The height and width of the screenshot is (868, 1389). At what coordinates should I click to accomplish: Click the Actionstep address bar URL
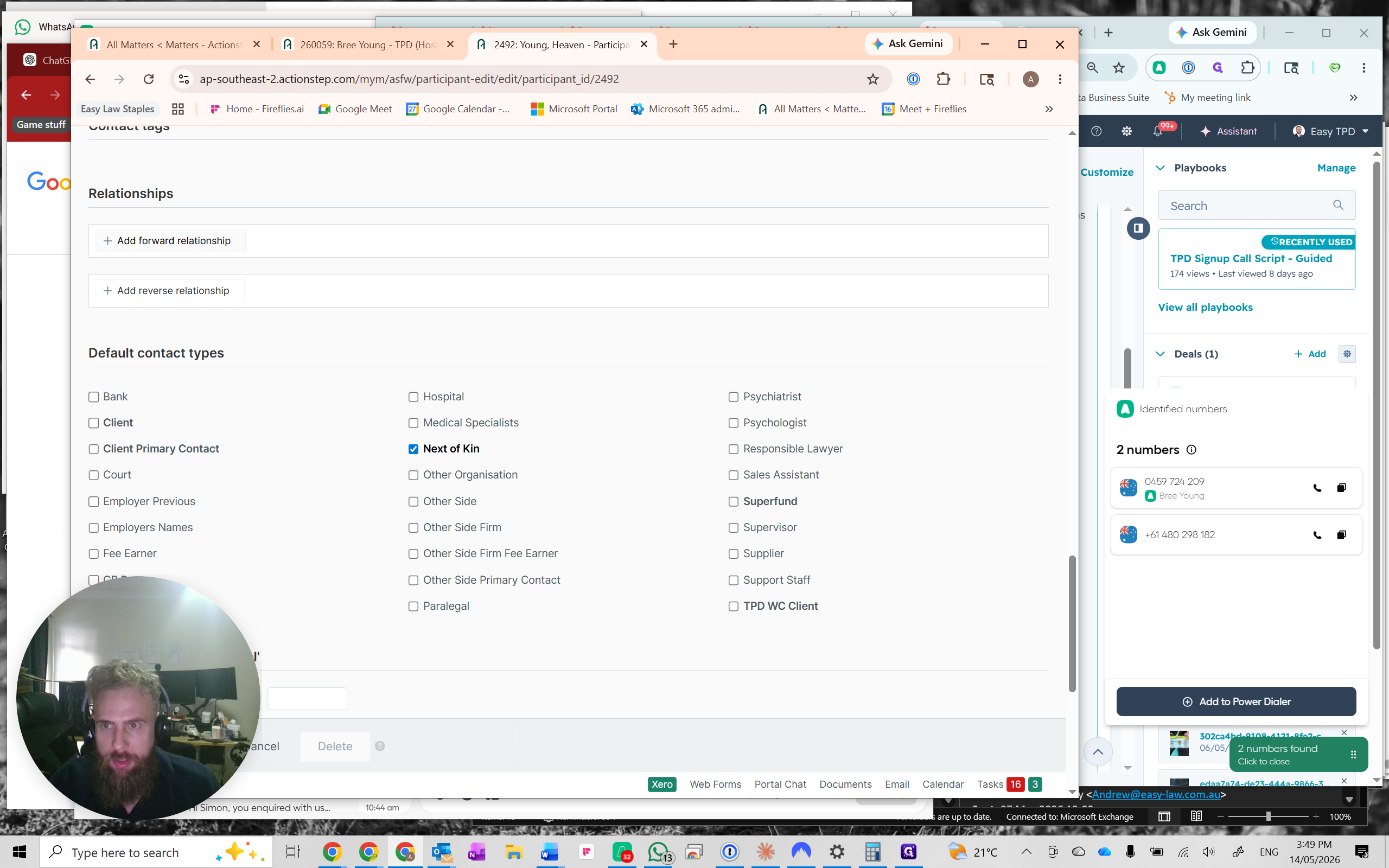coord(409,79)
